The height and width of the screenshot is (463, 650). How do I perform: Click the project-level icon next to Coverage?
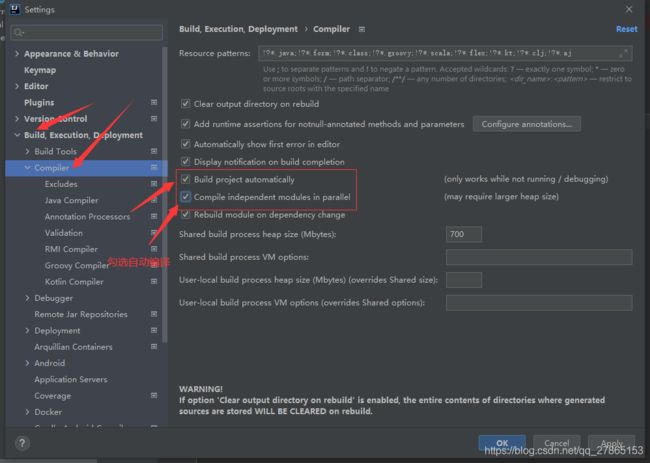coord(154,395)
